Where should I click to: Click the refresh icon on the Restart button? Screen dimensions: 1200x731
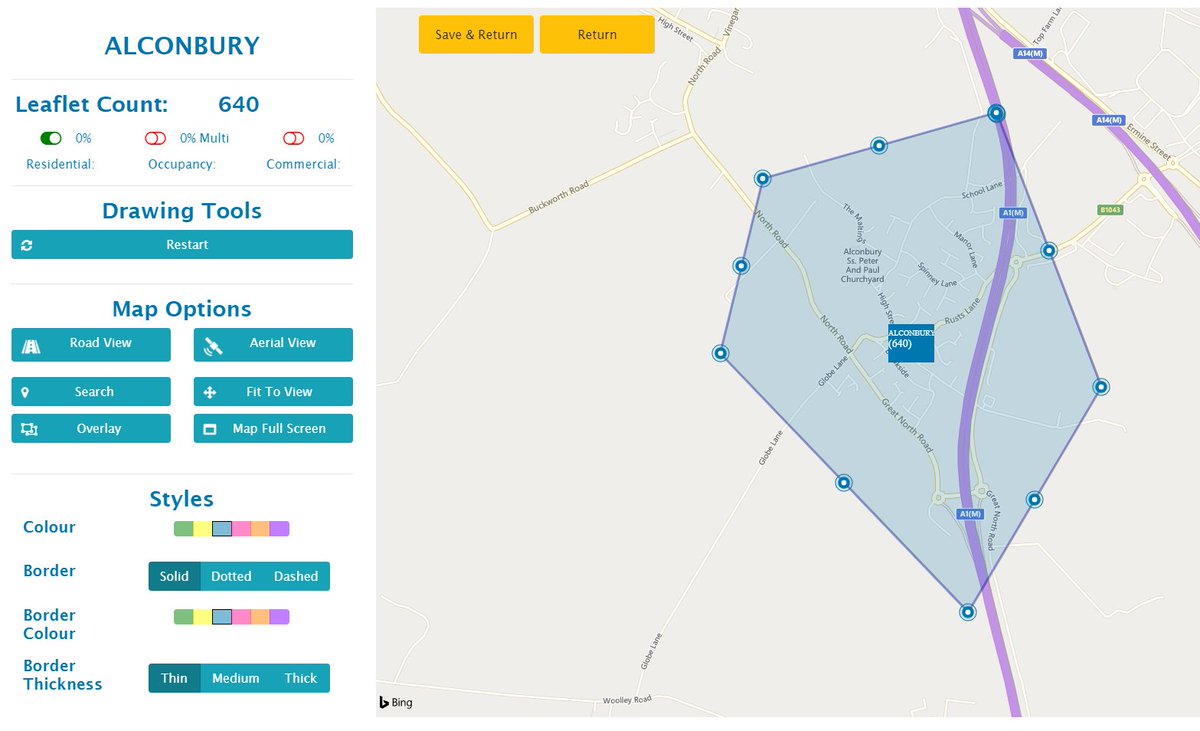tap(27, 244)
